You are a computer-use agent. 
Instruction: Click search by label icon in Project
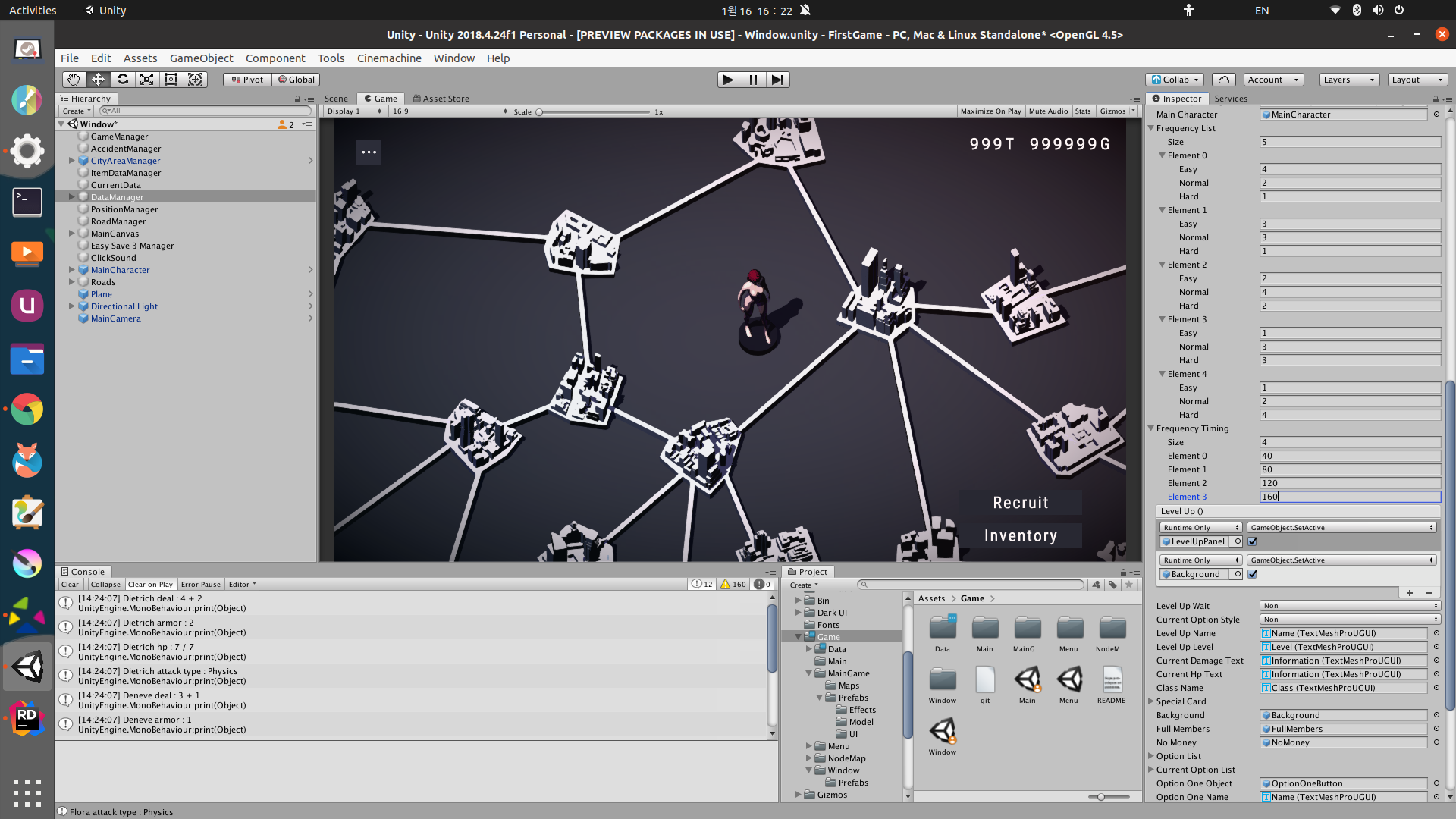(x=1112, y=585)
